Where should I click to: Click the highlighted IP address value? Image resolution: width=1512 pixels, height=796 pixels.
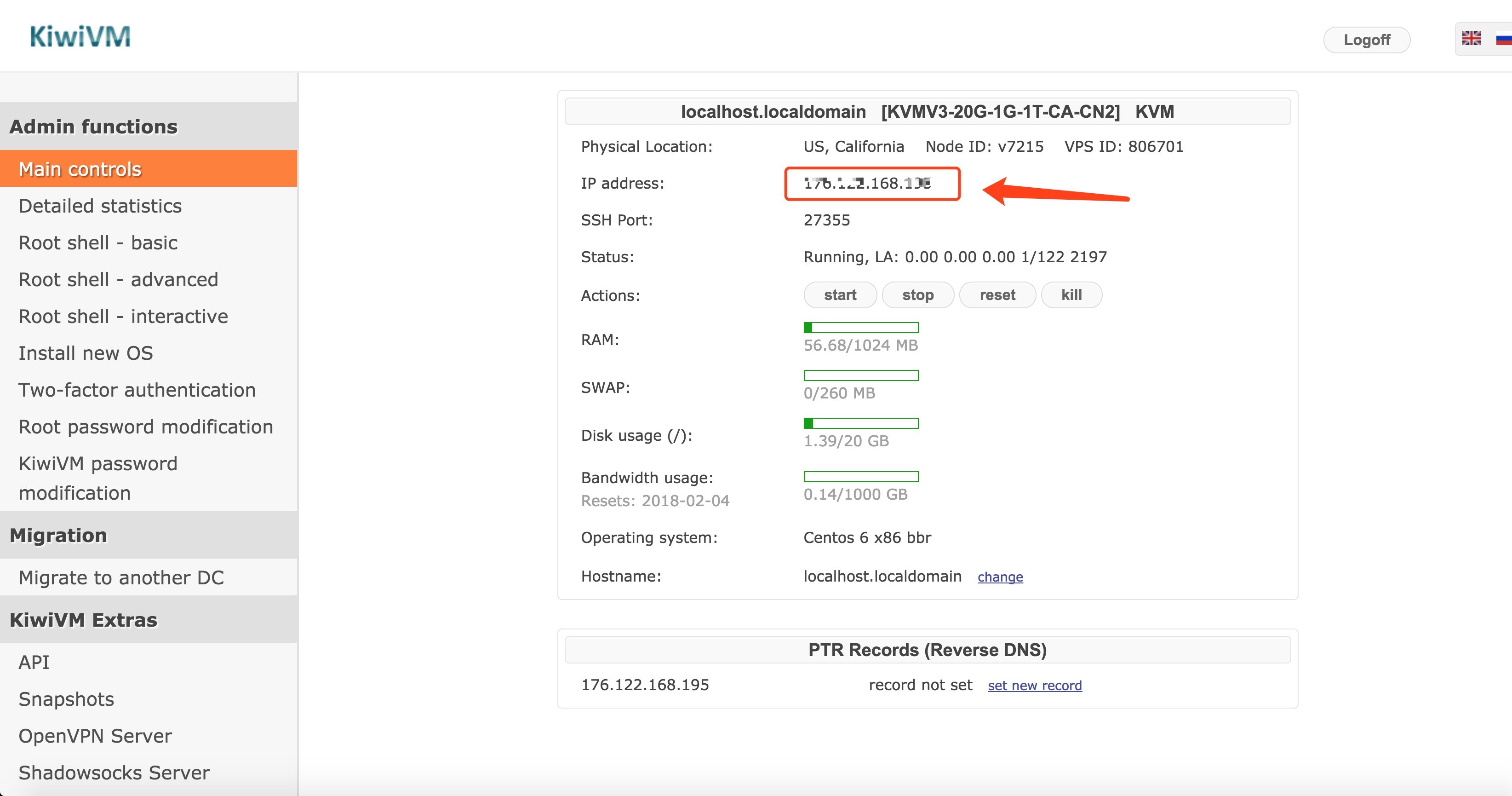867,184
